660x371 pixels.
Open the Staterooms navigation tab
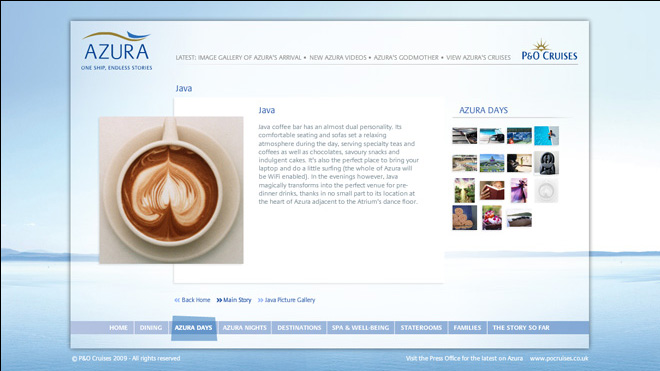[421, 328]
